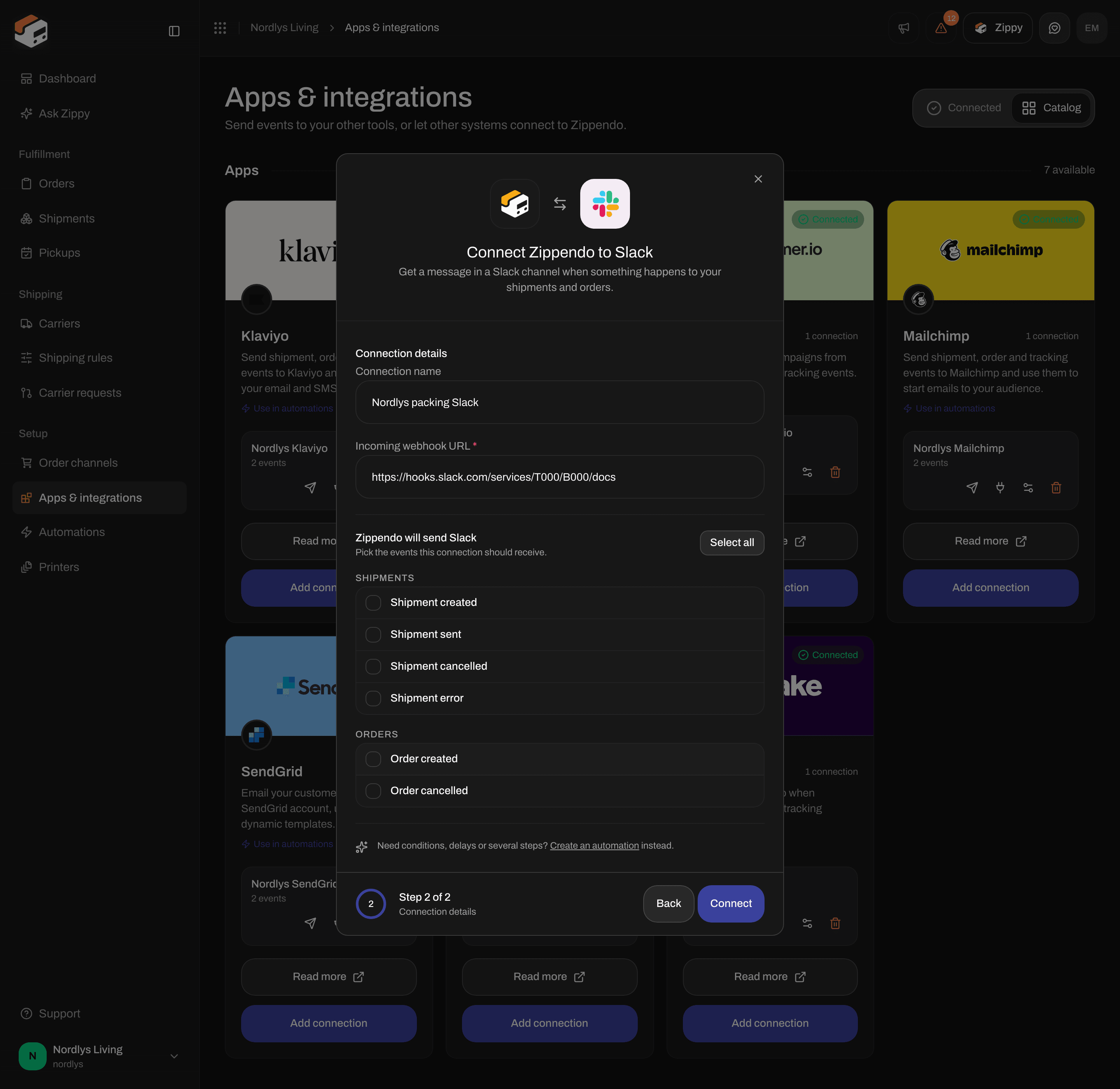Click the sparkle icon beside automation hint
This screenshot has height=1089, width=1120.
click(362, 846)
